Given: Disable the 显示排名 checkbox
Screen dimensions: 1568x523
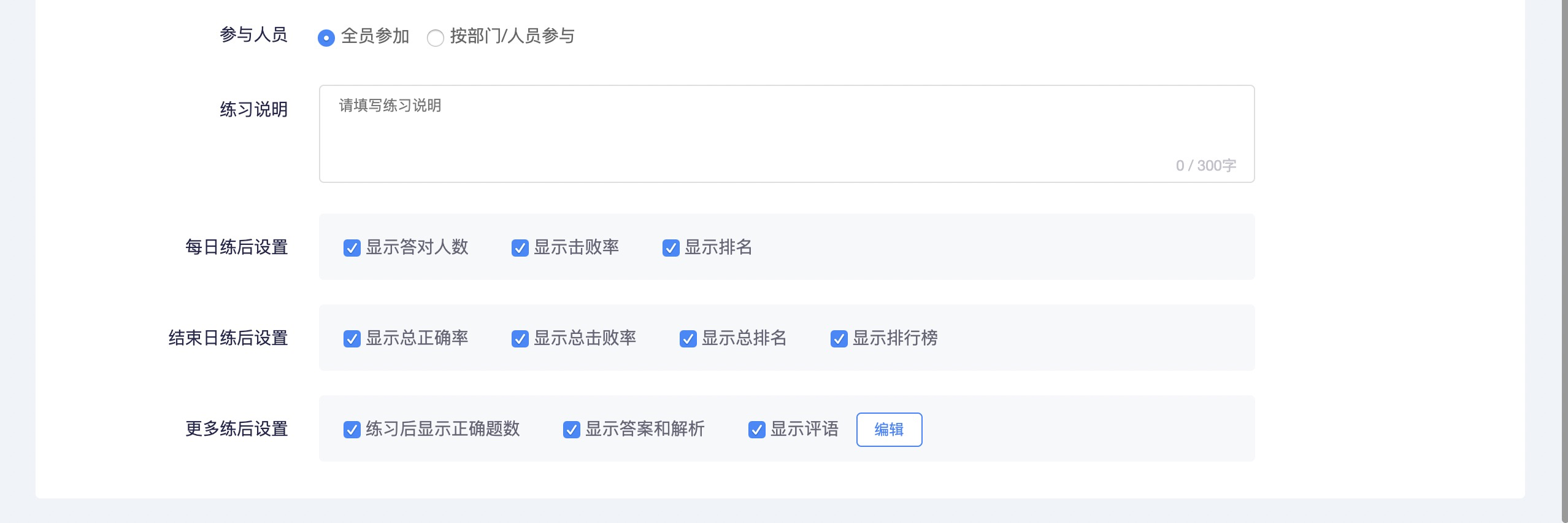Looking at the screenshot, I should (x=671, y=248).
